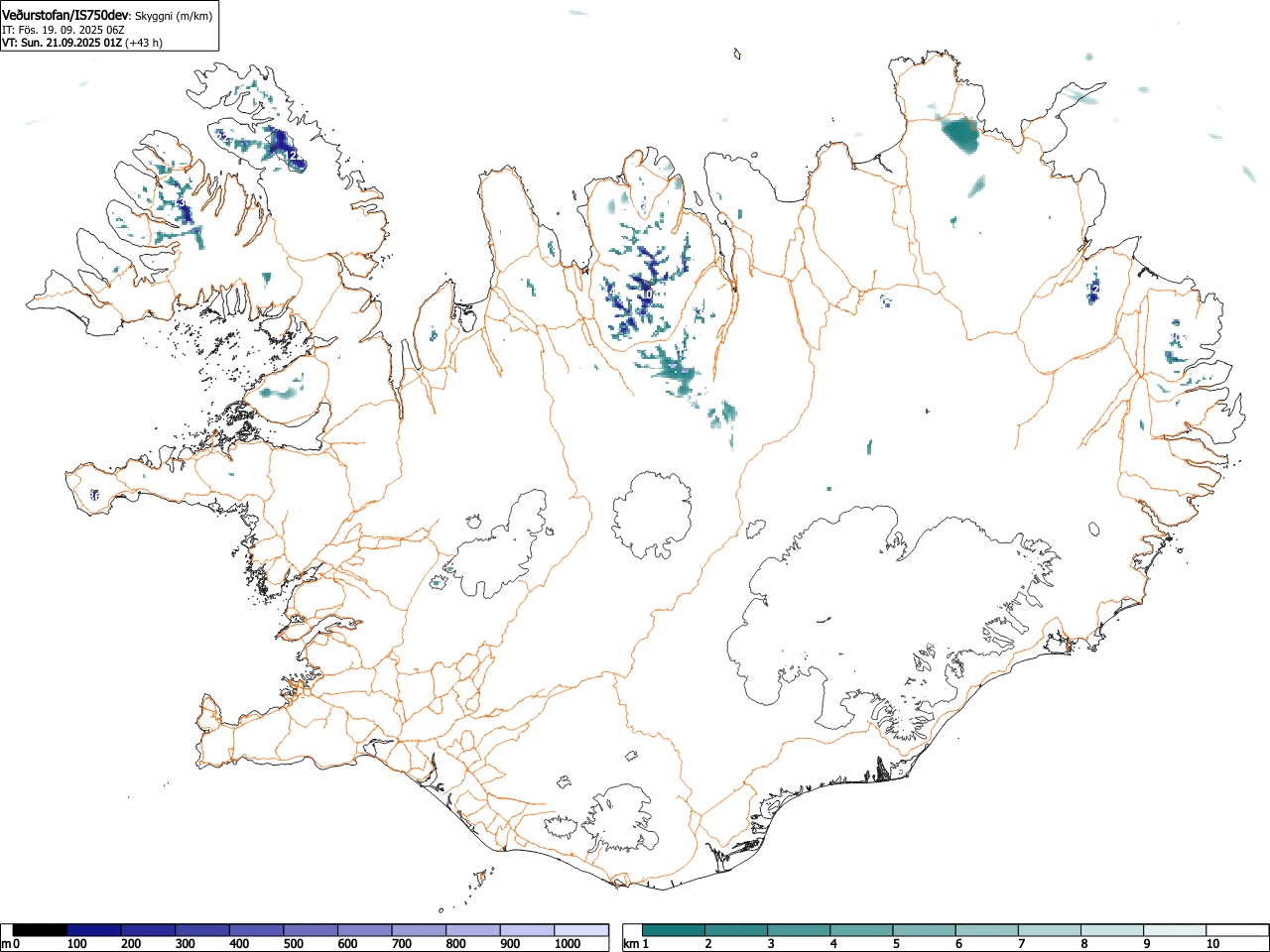Image resolution: width=1270 pixels, height=952 pixels.
Task: Click the '400' tick label
Action: tap(239, 944)
